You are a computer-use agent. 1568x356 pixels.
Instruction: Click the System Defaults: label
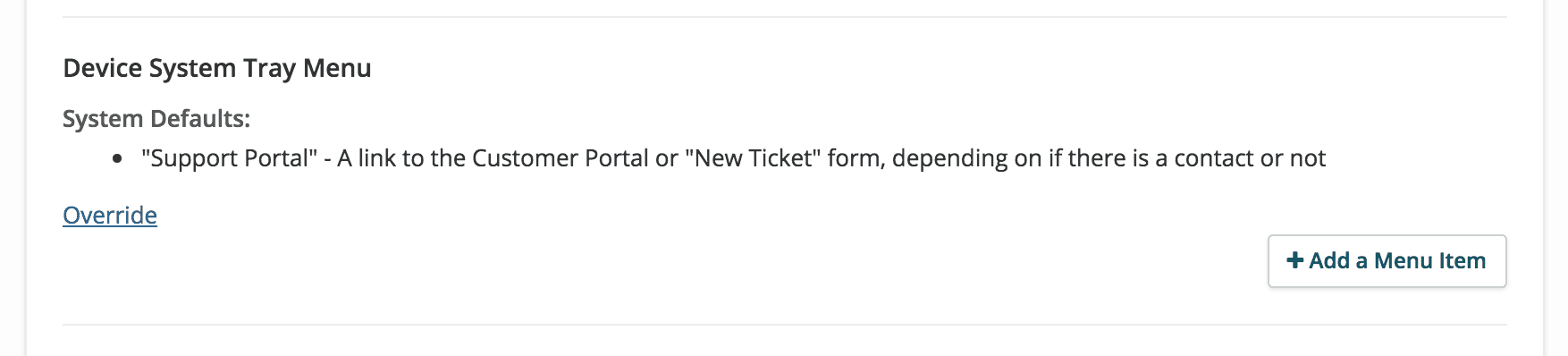[156, 119]
